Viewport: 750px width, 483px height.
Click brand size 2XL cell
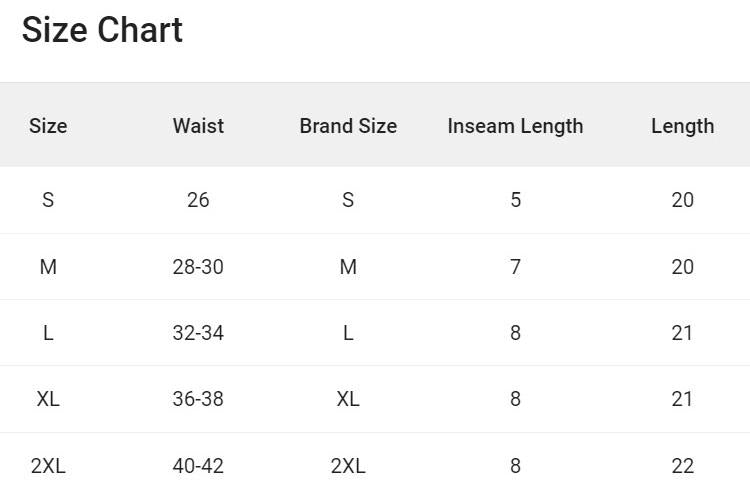pyautogui.click(x=348, y=465)
